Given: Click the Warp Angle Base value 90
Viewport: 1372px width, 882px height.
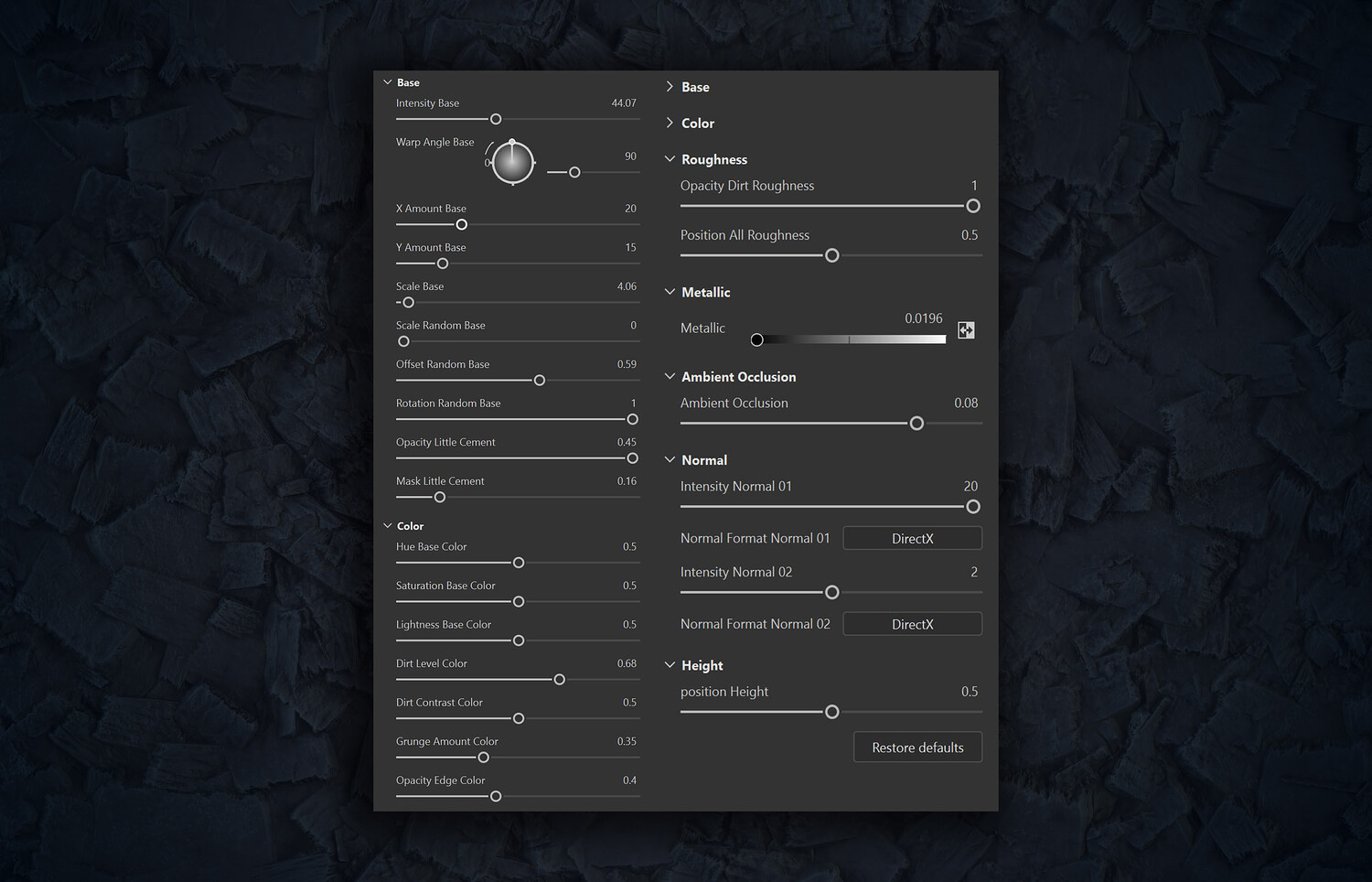Looking at the screenshot, I should tap(630, 156).
